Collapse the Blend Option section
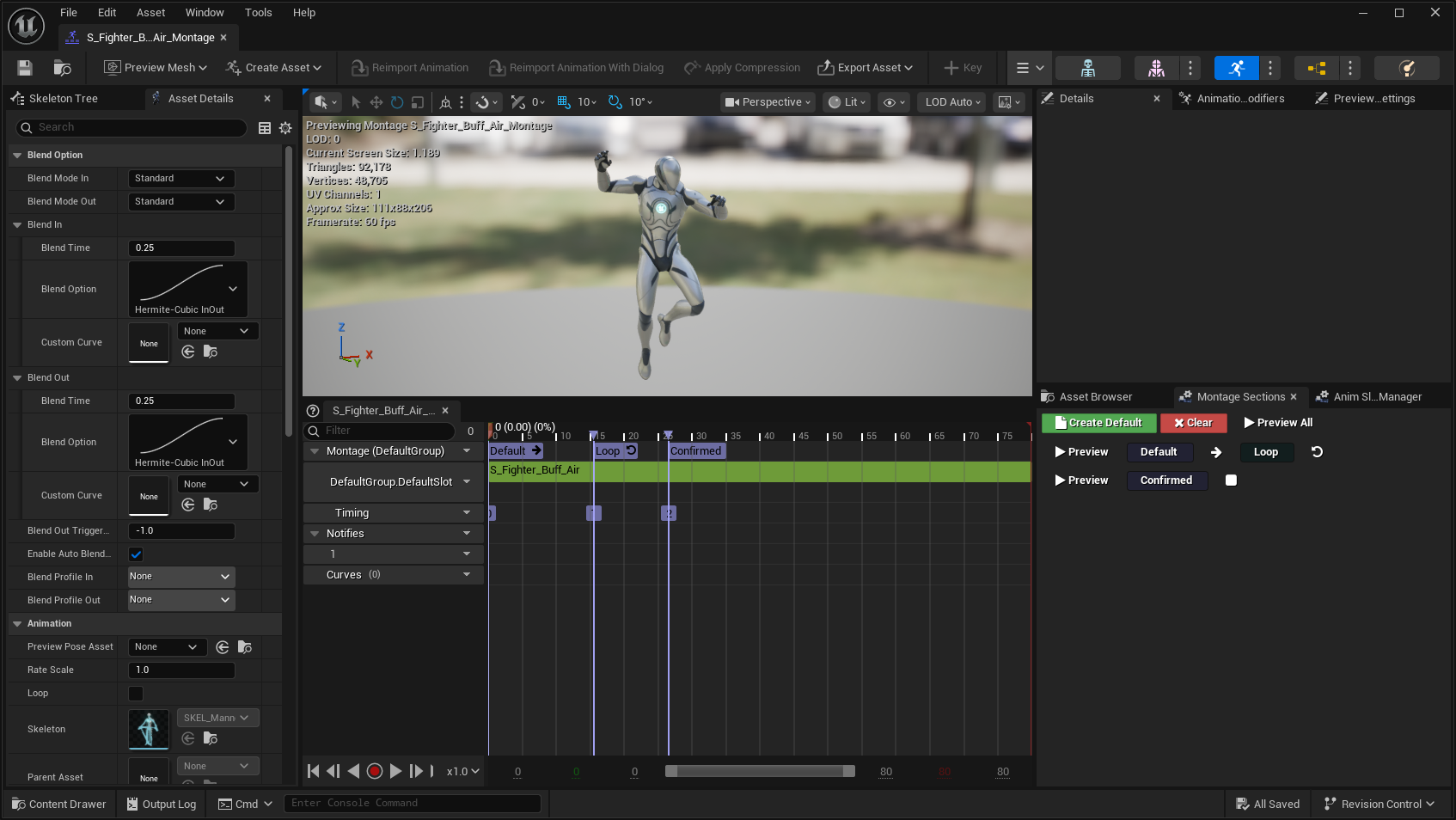This screenshot has width=1456, height=820. pos(17,156)
